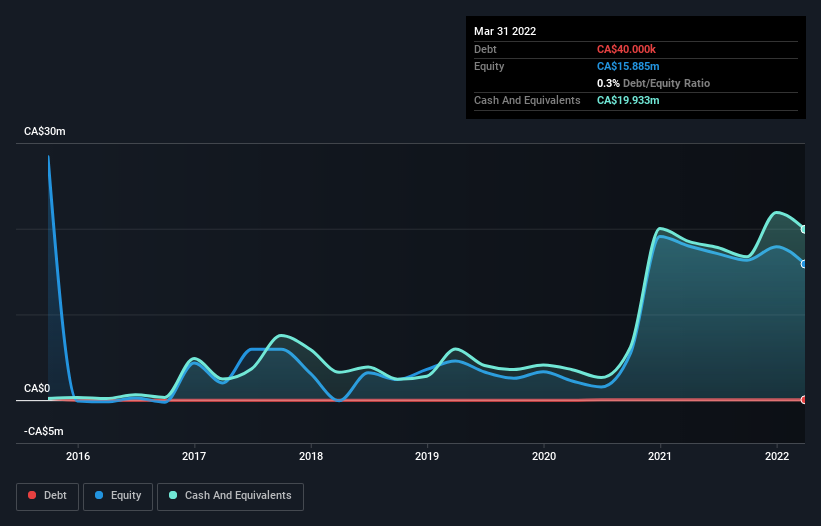The height and width of the screenshot is (526, 821).
Task: Click the CA$0 y-axis label
Action: (37, 388)
